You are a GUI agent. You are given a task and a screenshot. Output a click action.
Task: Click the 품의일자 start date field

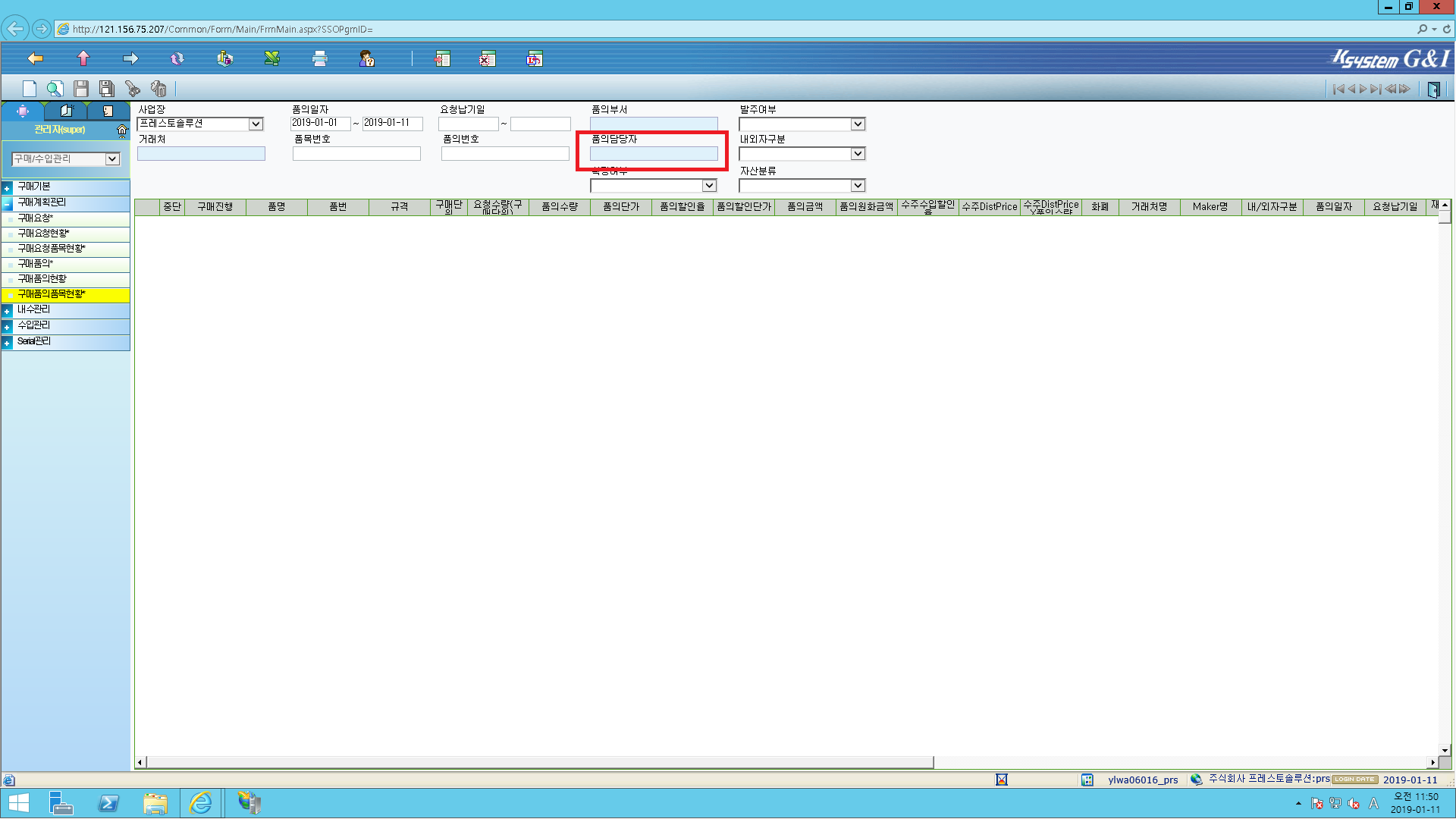coord(320,123)
